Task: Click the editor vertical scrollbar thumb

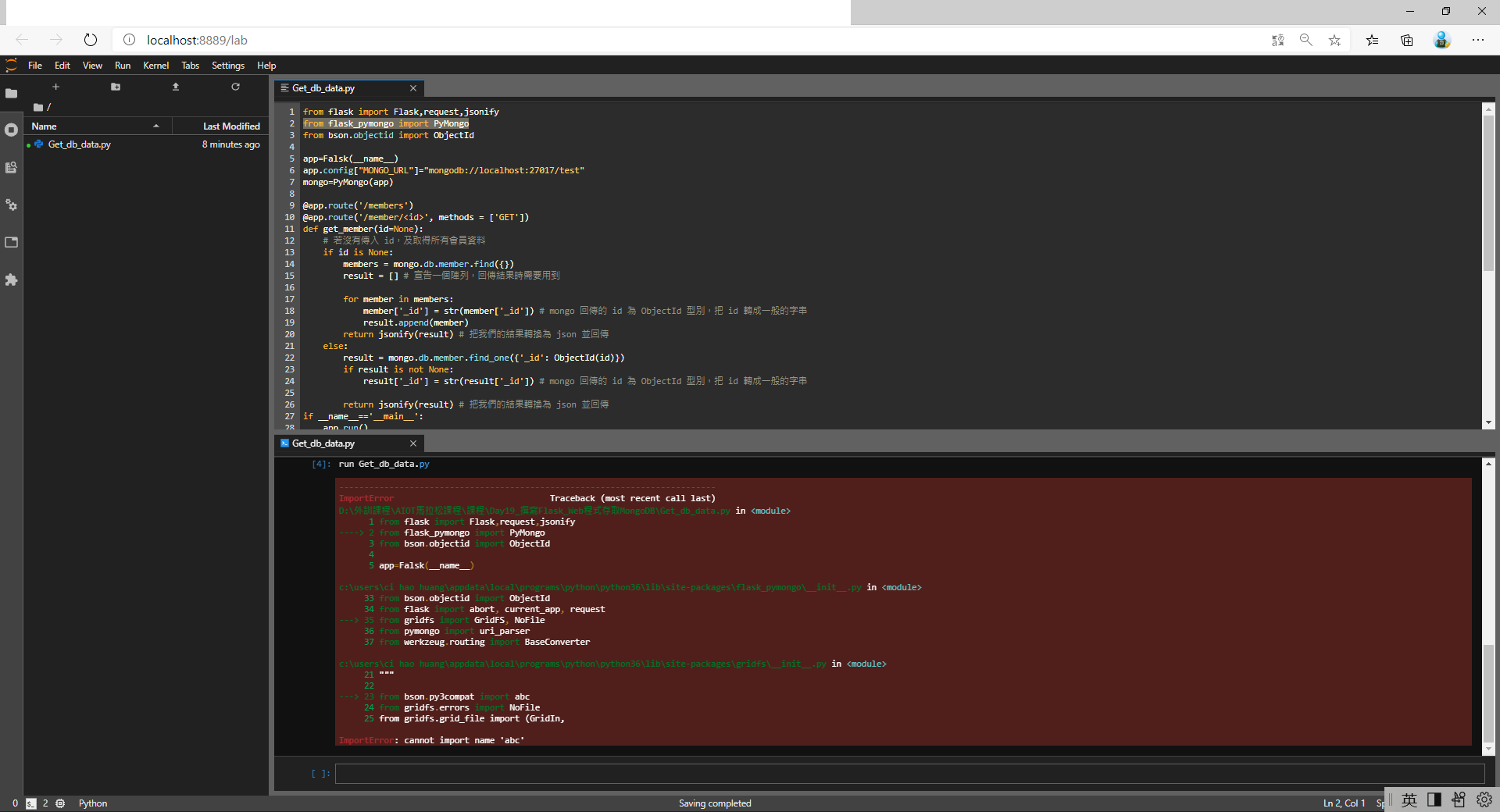Action: coord(1488,194)
